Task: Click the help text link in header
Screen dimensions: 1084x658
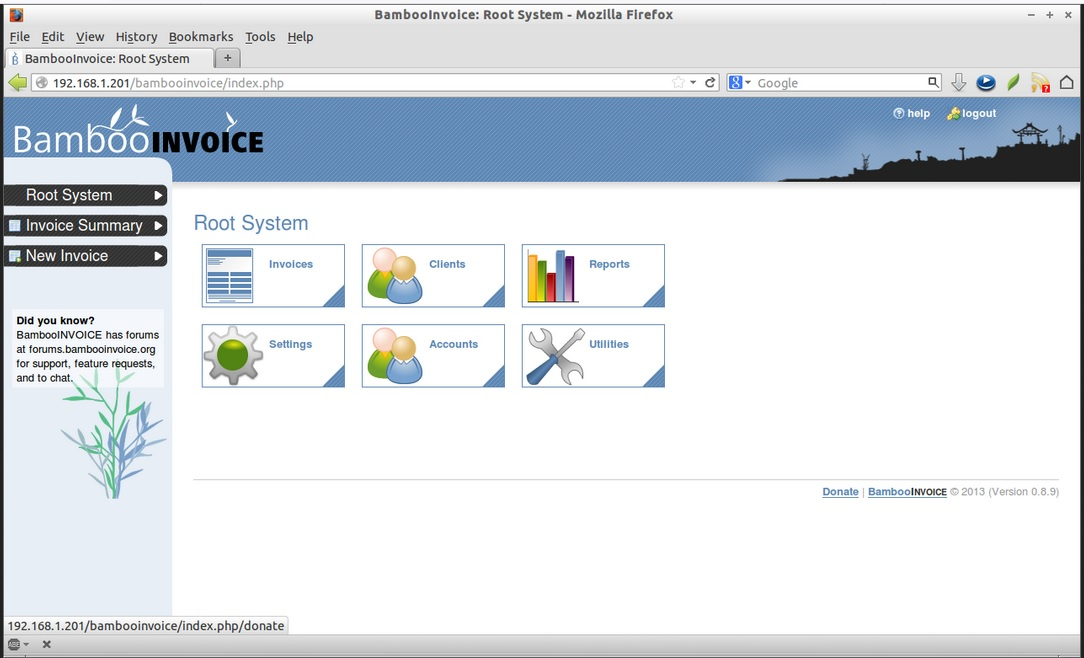Action: click(x=918, y=113)
